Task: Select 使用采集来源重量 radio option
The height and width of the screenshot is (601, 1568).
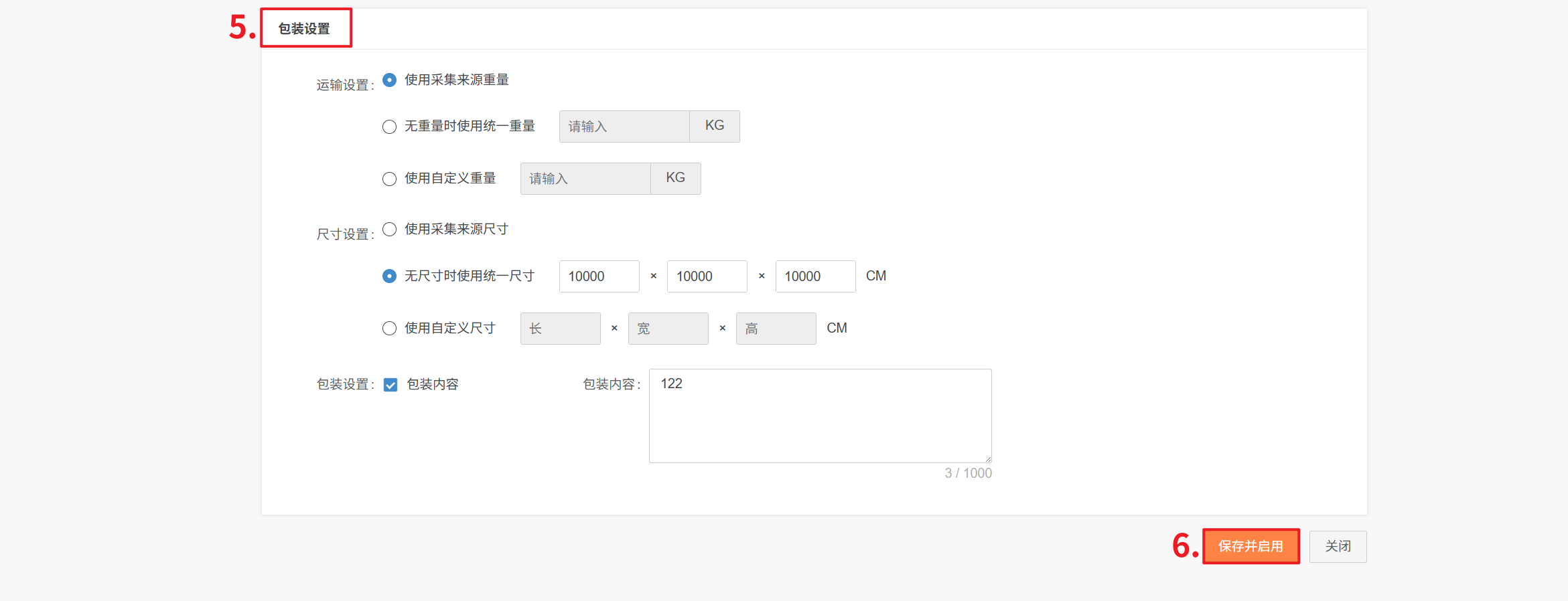Action: tap(389, 80)
